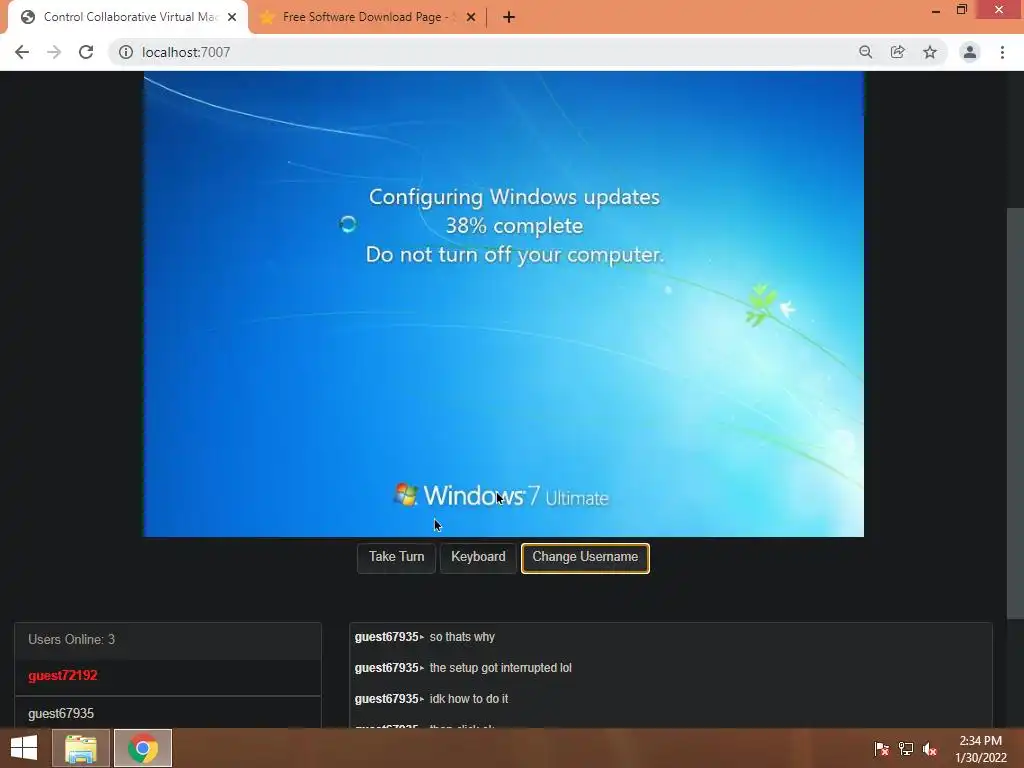Click the browser forward arrow
This screenshot has width=1024, height=768.
pos(54,52)
